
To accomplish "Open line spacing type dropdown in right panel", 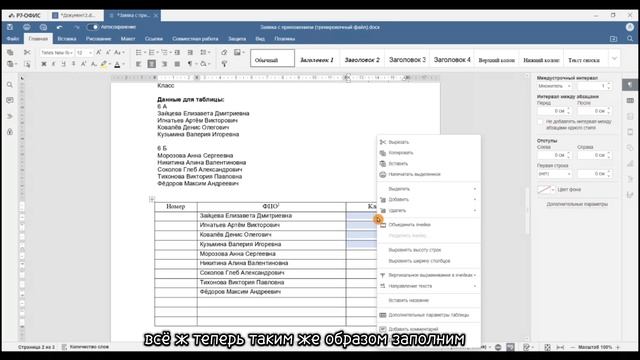I will pos(554,86).
